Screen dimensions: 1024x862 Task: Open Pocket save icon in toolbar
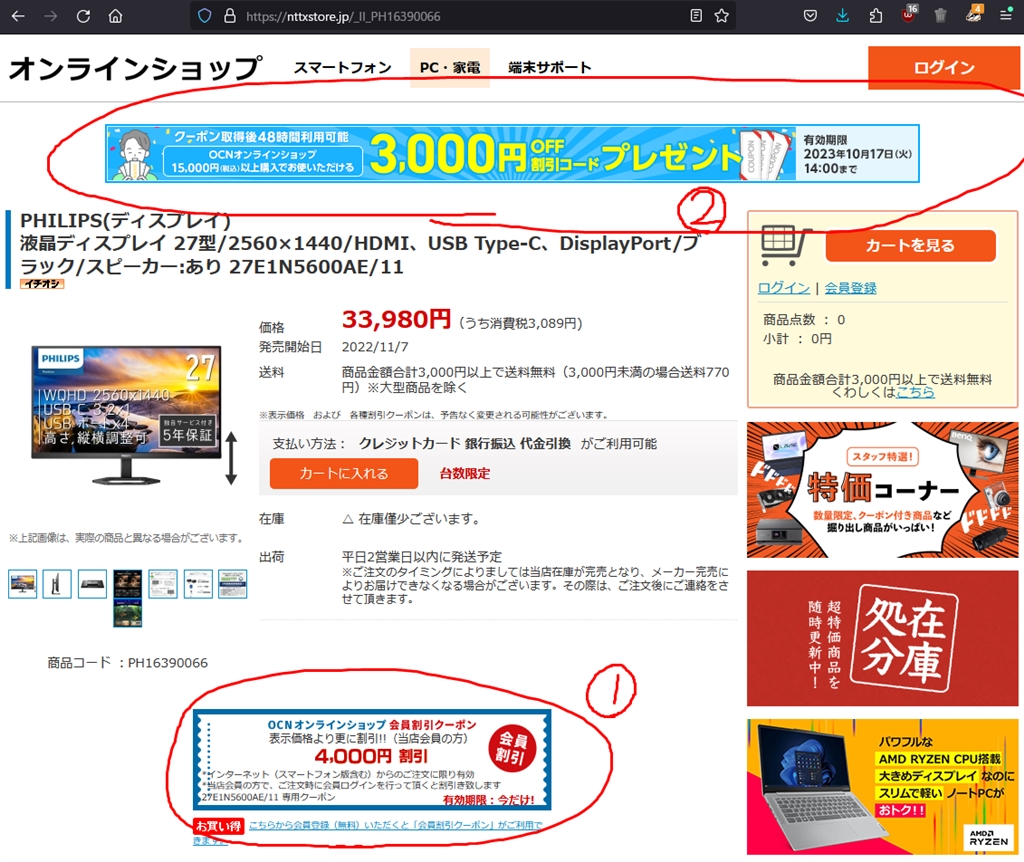point(810,16)
